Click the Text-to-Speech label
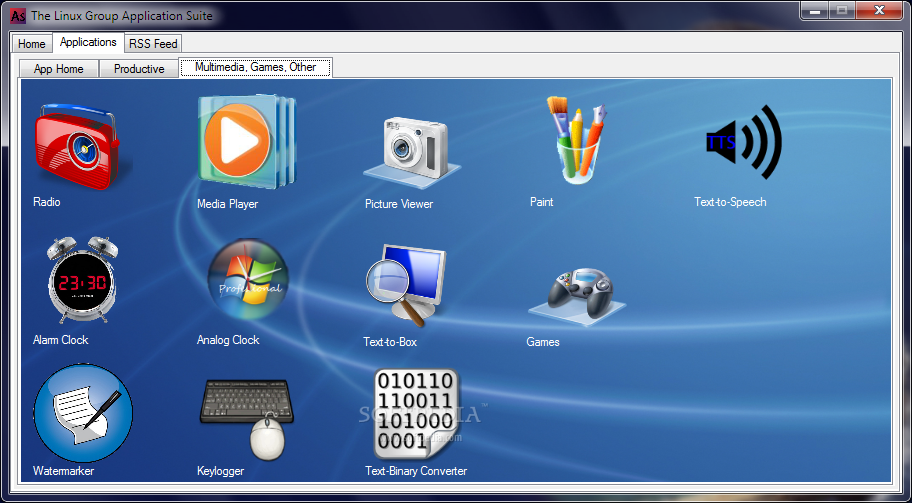The image size is (912, 503). coord(730,202)
